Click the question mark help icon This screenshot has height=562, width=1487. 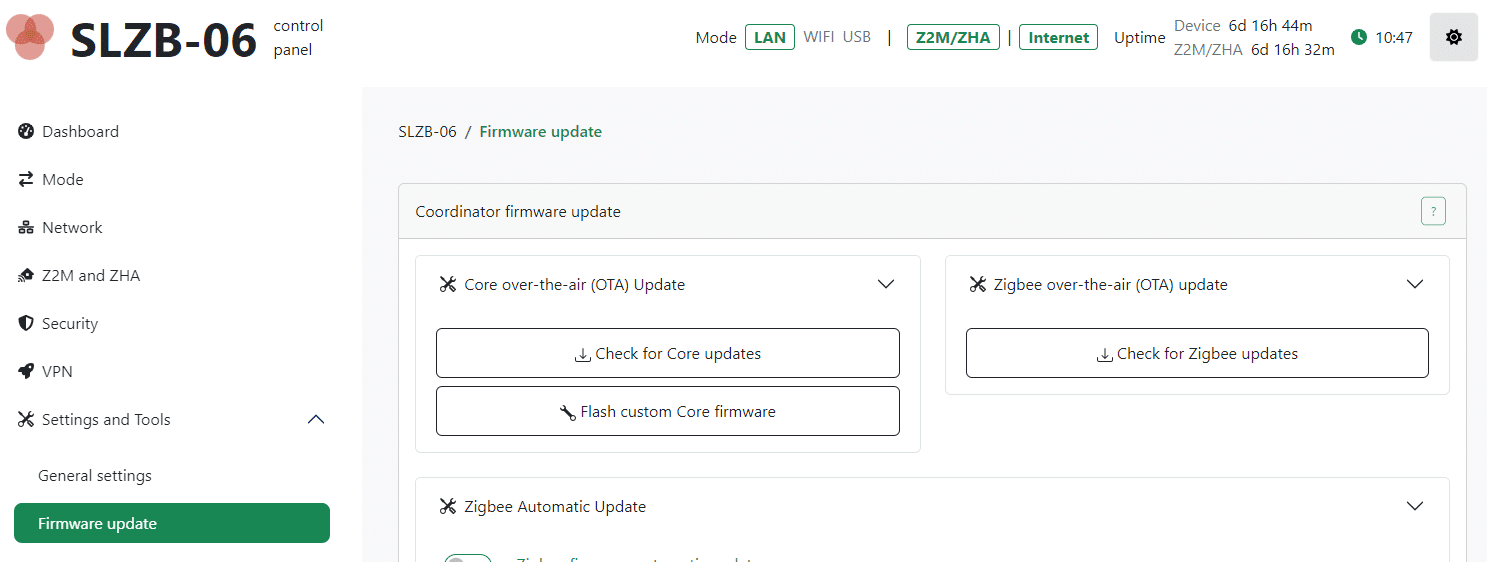pyautogui.click(x=1433, y=211)
